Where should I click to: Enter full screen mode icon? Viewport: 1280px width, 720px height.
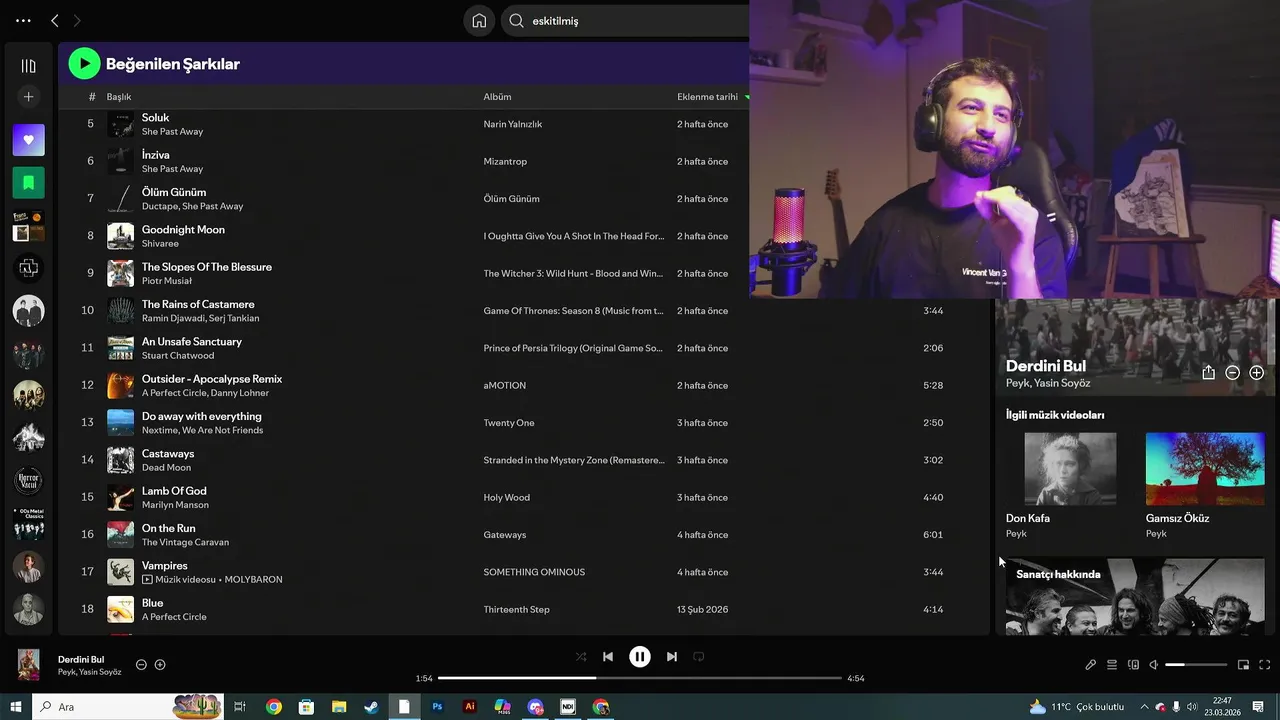1264,665
